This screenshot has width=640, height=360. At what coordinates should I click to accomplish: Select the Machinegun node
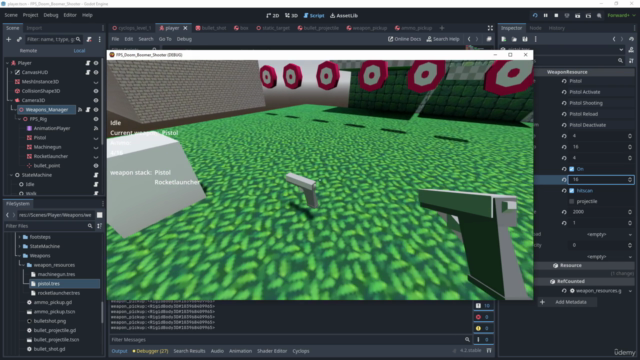pyautogui.click(x=47, y=147)
